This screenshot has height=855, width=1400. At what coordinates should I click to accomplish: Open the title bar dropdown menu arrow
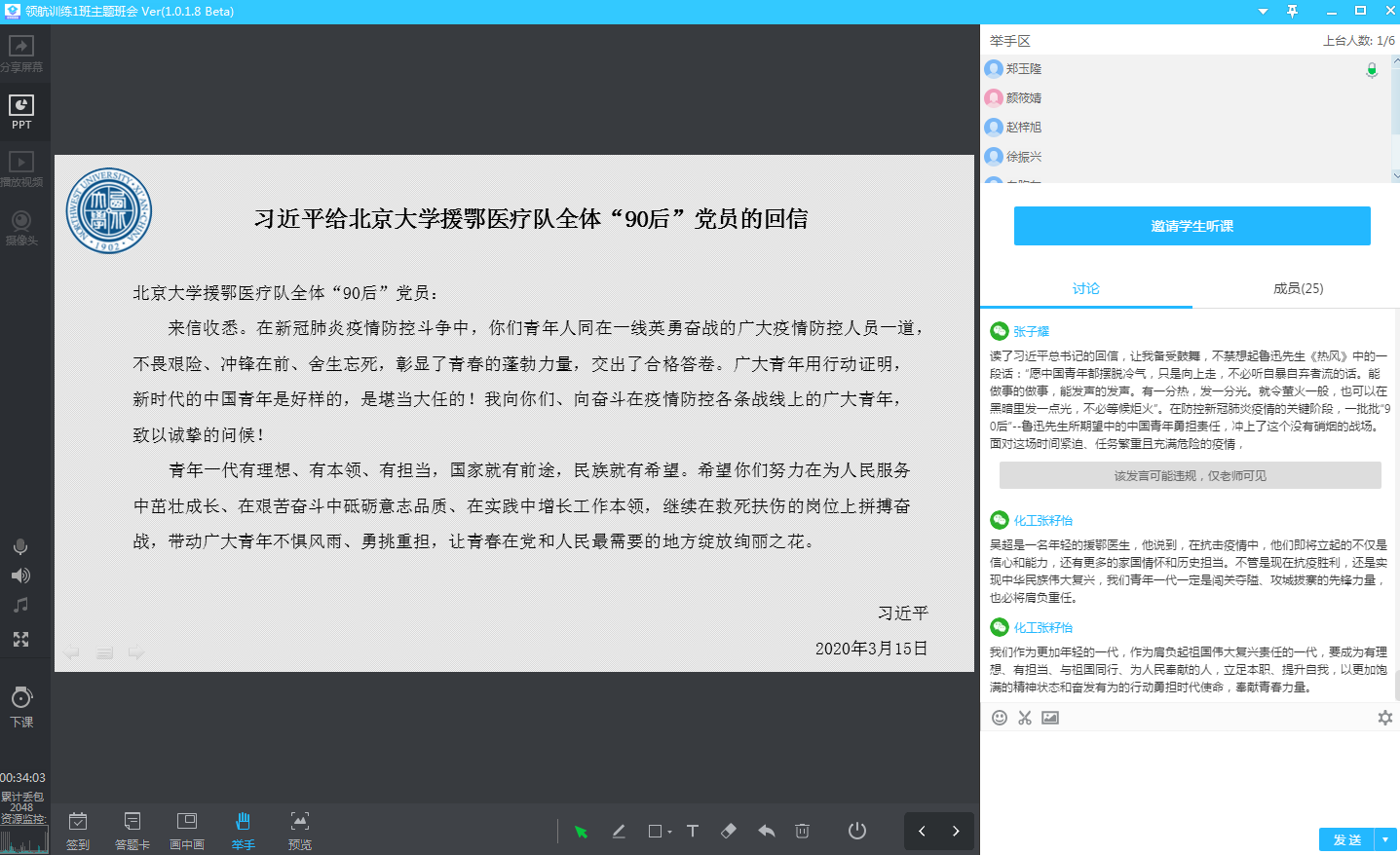click(x=1263, y=12)
